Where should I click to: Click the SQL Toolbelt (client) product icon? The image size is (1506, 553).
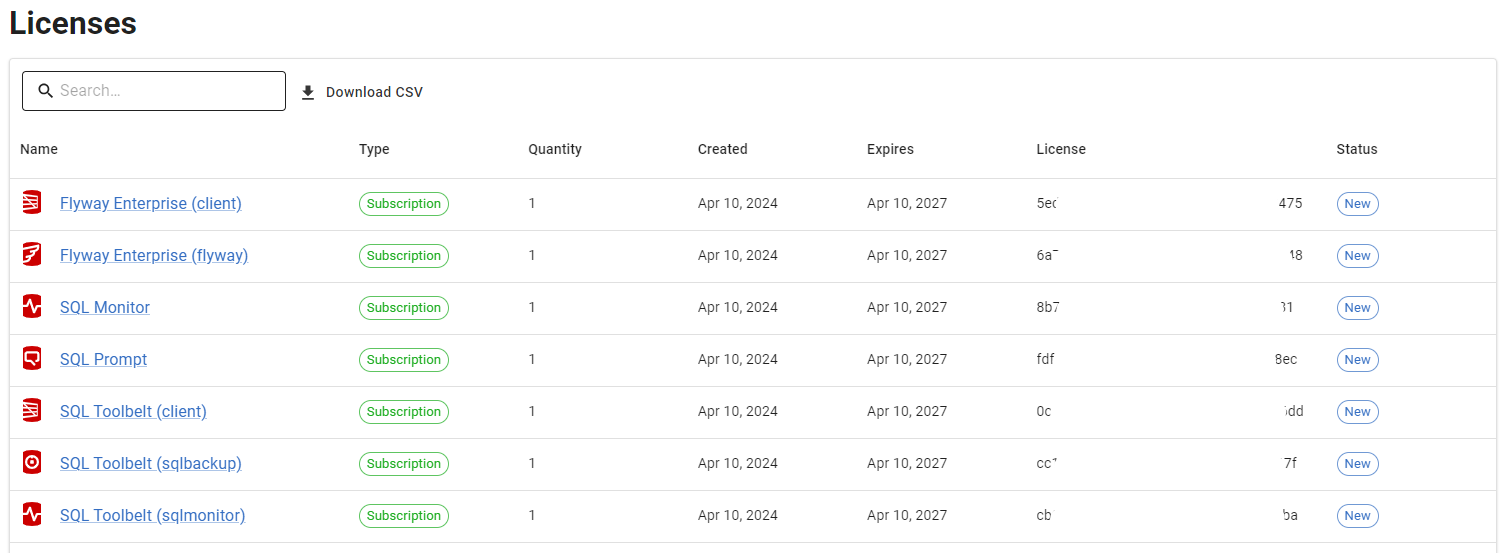tap(32, 411)
